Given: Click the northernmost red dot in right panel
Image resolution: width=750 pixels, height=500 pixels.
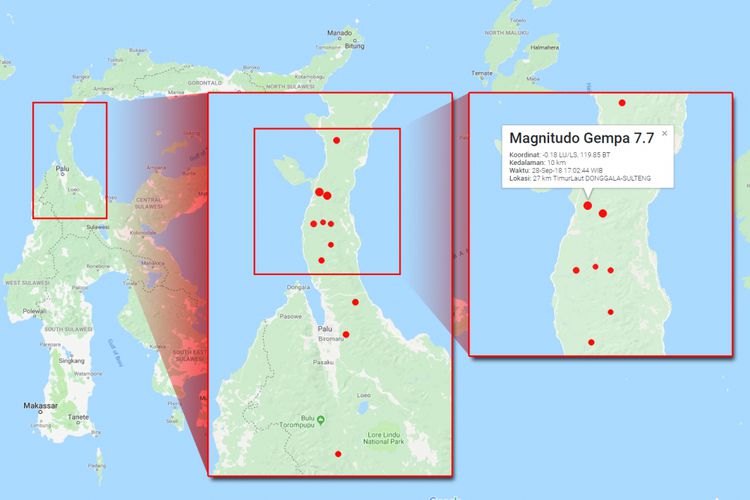Looking at the screenshot, I should [622, 103].
